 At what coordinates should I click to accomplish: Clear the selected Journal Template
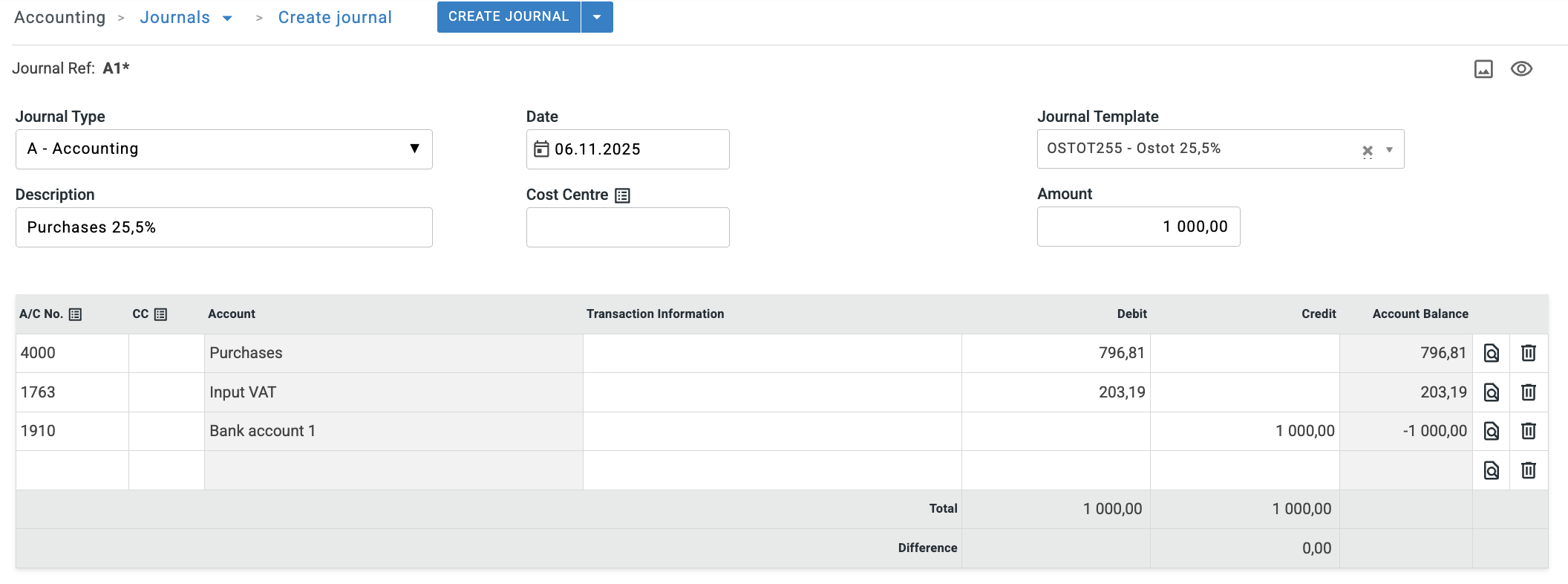[x=1367, y=151]
